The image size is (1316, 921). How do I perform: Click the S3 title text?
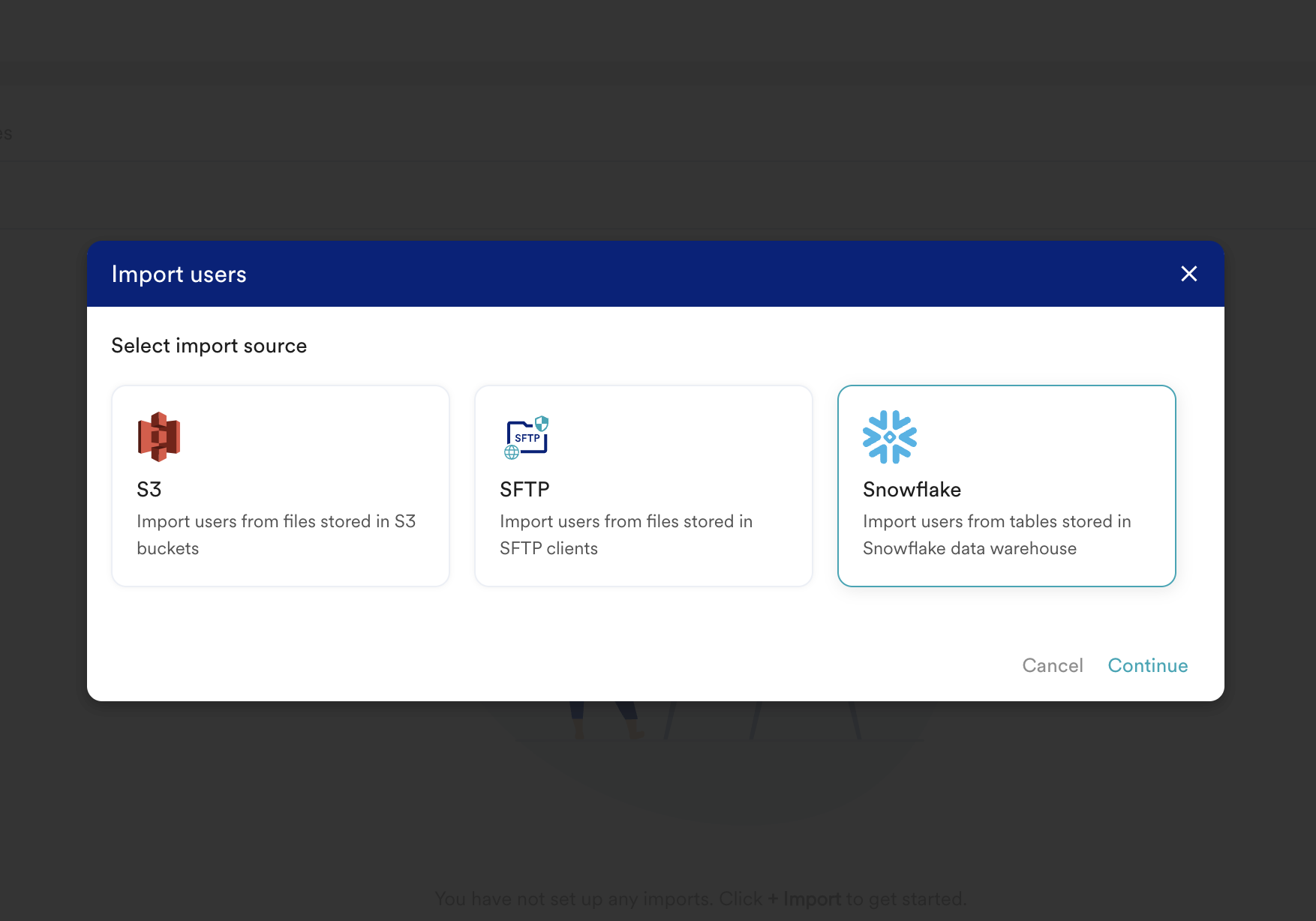pos(149,490)
